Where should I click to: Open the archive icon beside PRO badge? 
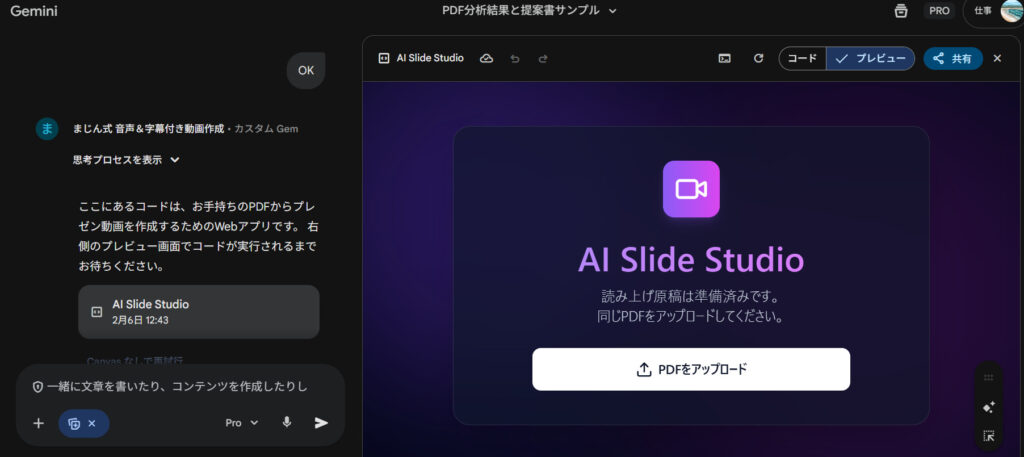click(901, 11)
